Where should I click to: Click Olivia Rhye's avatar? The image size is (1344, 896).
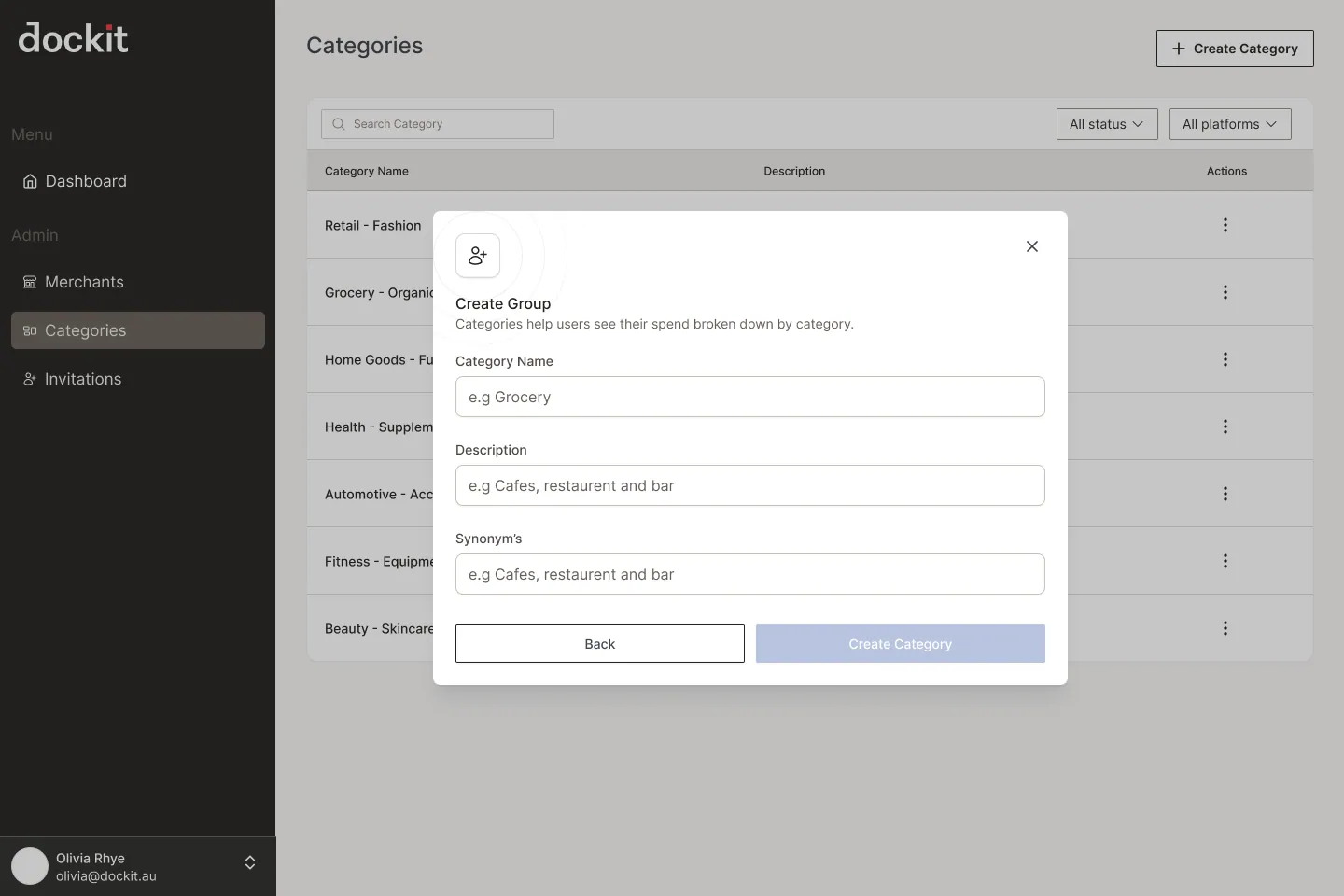point(30,866)
